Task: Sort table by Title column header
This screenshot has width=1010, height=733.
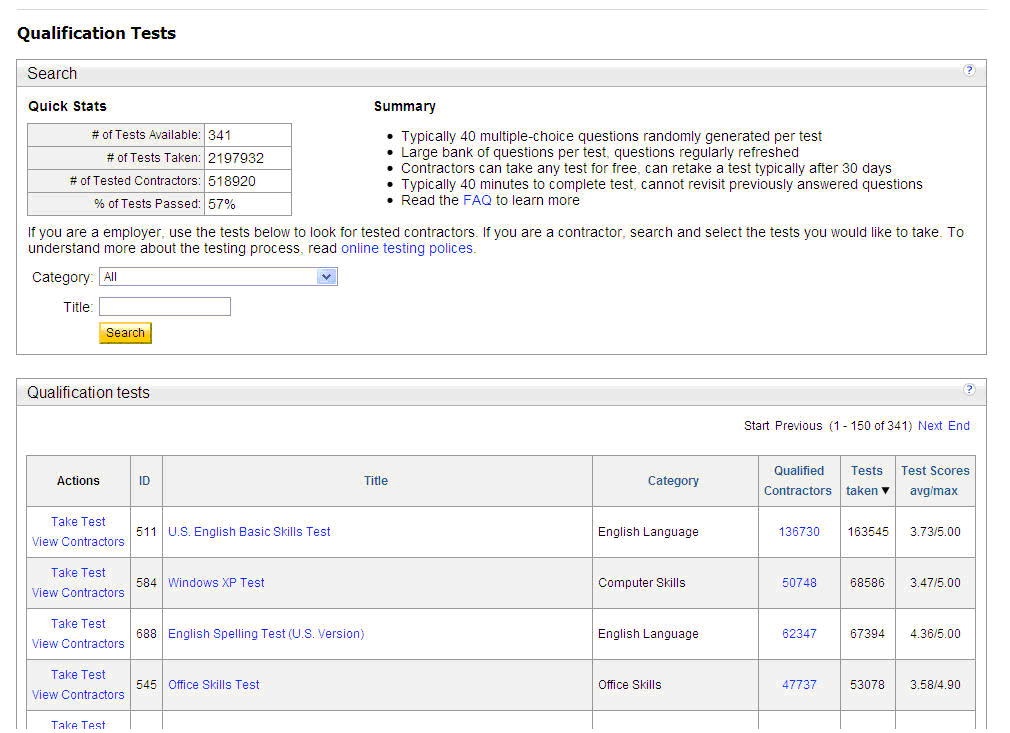Action: tap(376, 481)
